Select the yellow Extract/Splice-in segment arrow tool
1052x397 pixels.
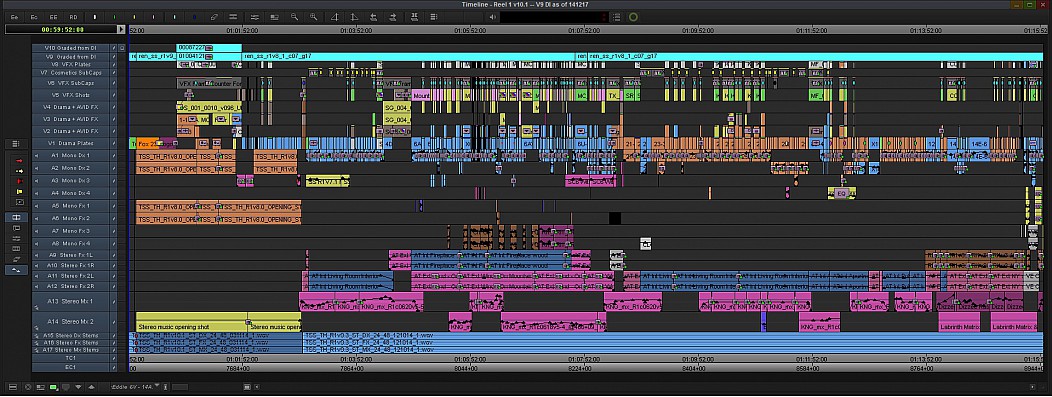pyautogui.click(x=19, y=171)
